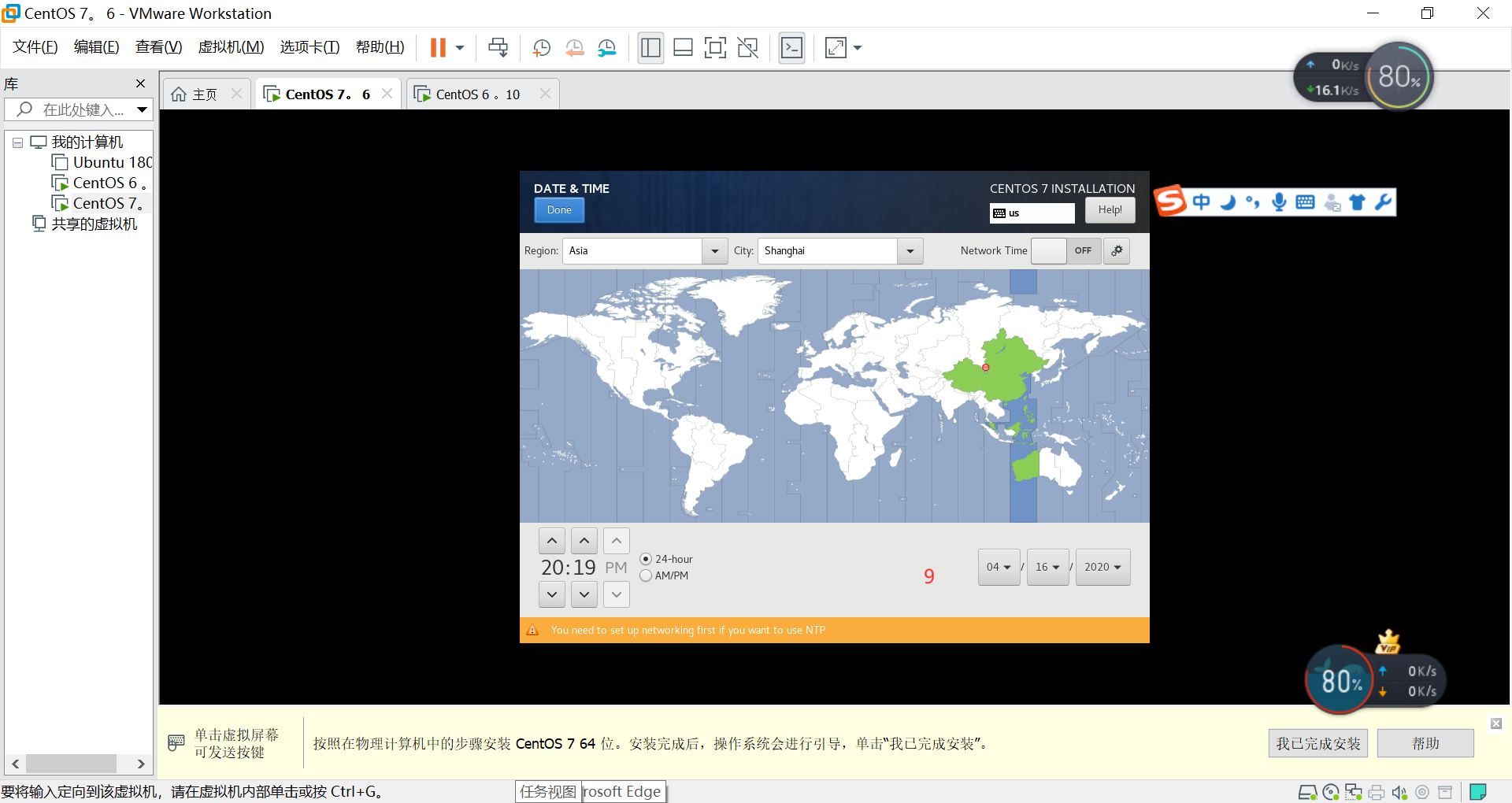Screen dimensions: 1512x803
Task: Open the year dropdown showing 2020
Action: [1103, 567]
